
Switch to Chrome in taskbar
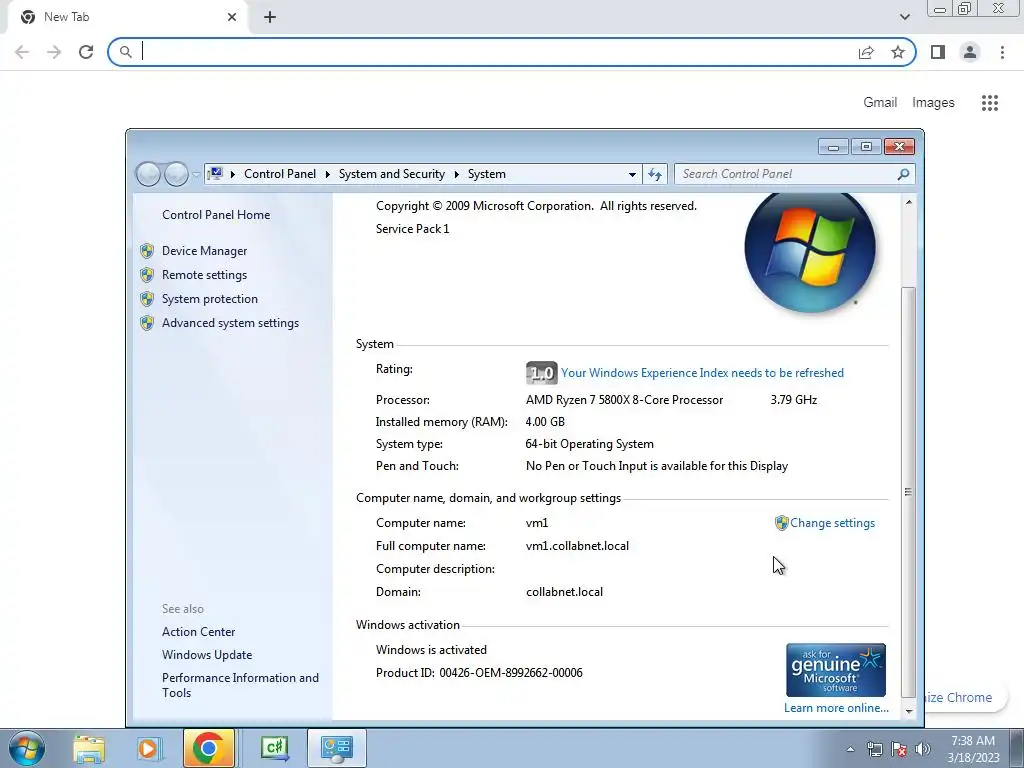tap(209, 748)
